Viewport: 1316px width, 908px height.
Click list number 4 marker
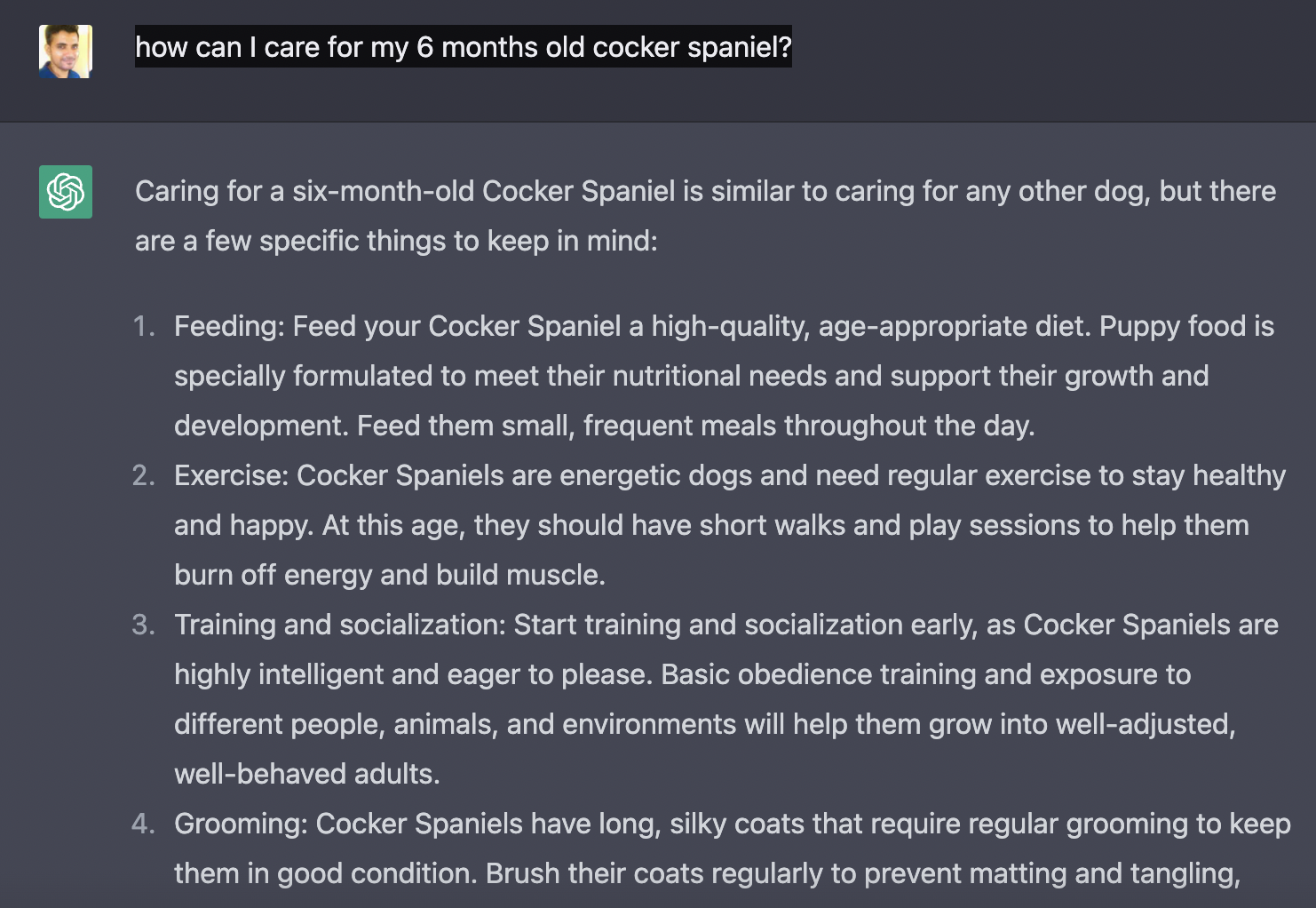pos(144,824)
